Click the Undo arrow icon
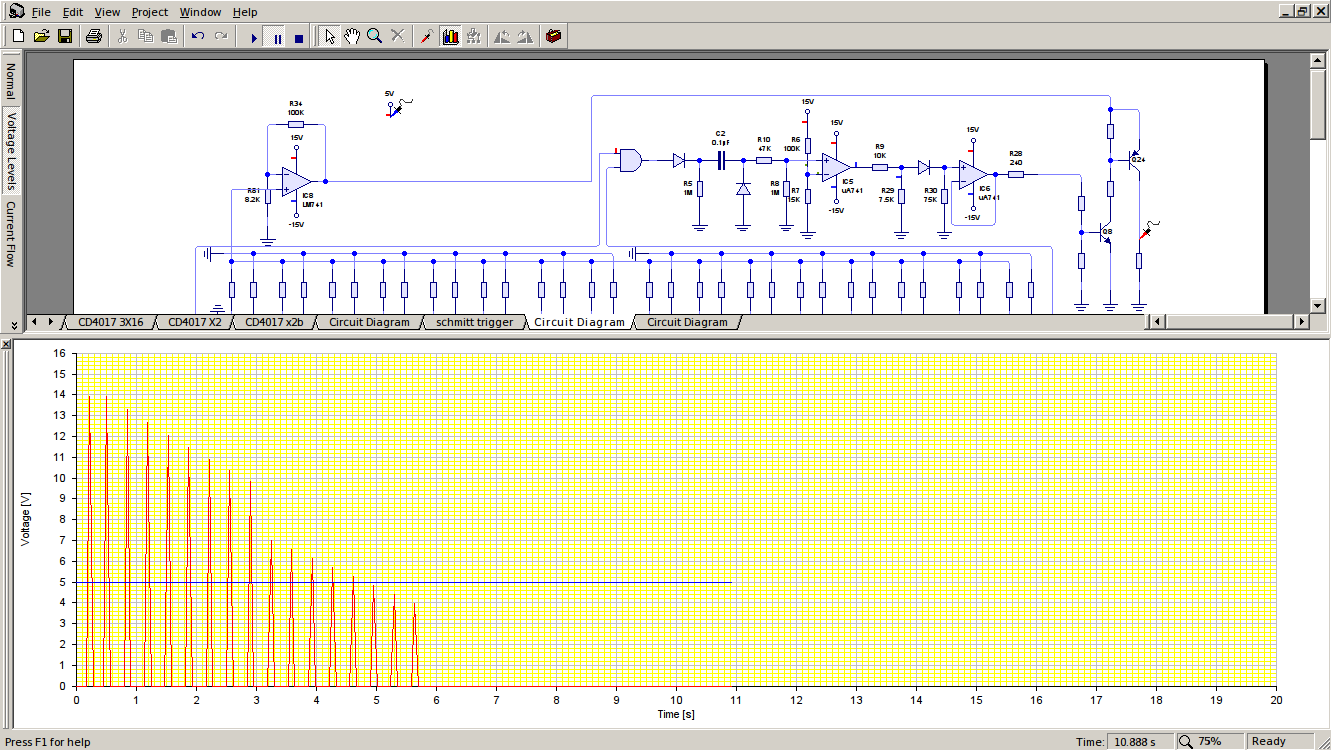This screenshot has height=750, width=1331. [198, 37]
